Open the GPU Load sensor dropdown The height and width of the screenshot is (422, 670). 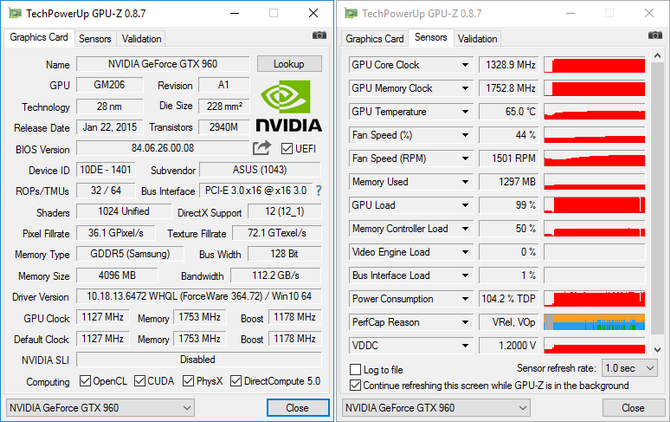click(x=465, y=205)
